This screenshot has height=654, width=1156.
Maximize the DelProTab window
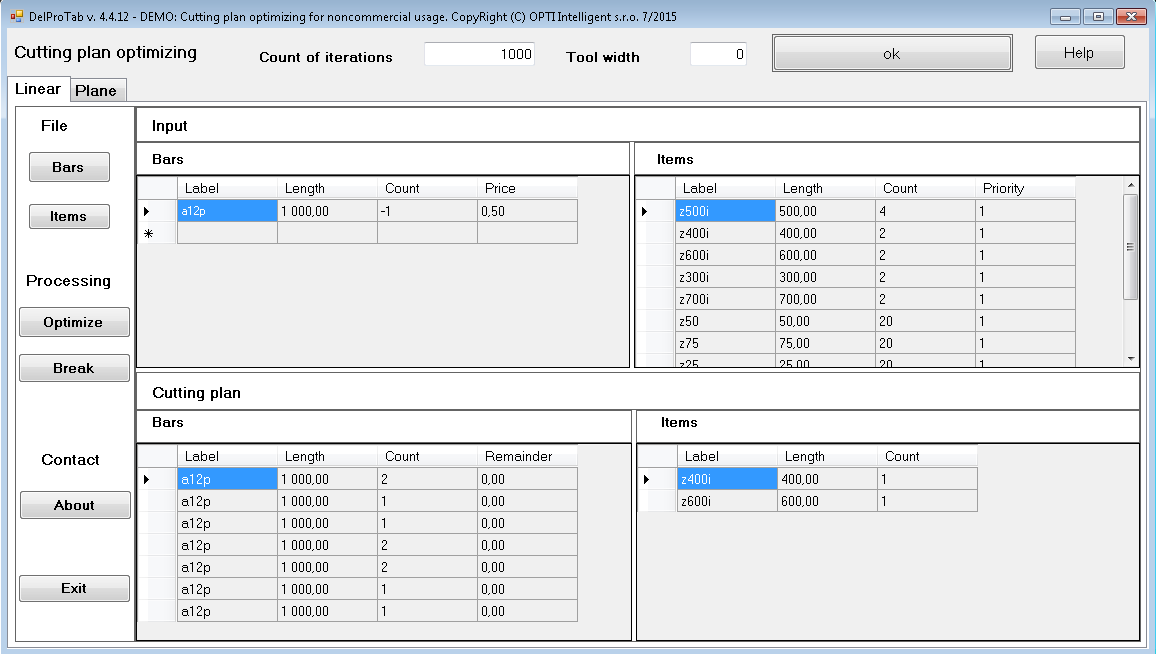point(1098,16)
